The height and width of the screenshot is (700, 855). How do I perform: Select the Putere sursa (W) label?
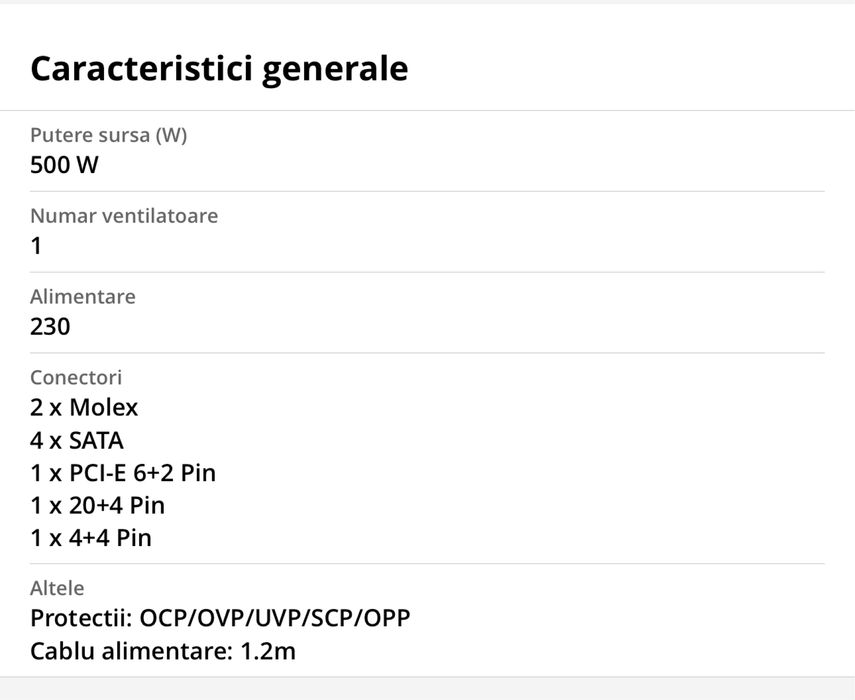click(108, 135)
